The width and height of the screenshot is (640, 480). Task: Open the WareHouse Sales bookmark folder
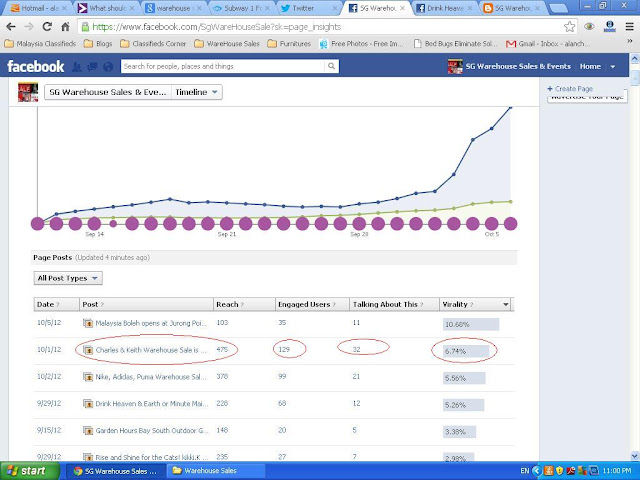click(227, 44)
